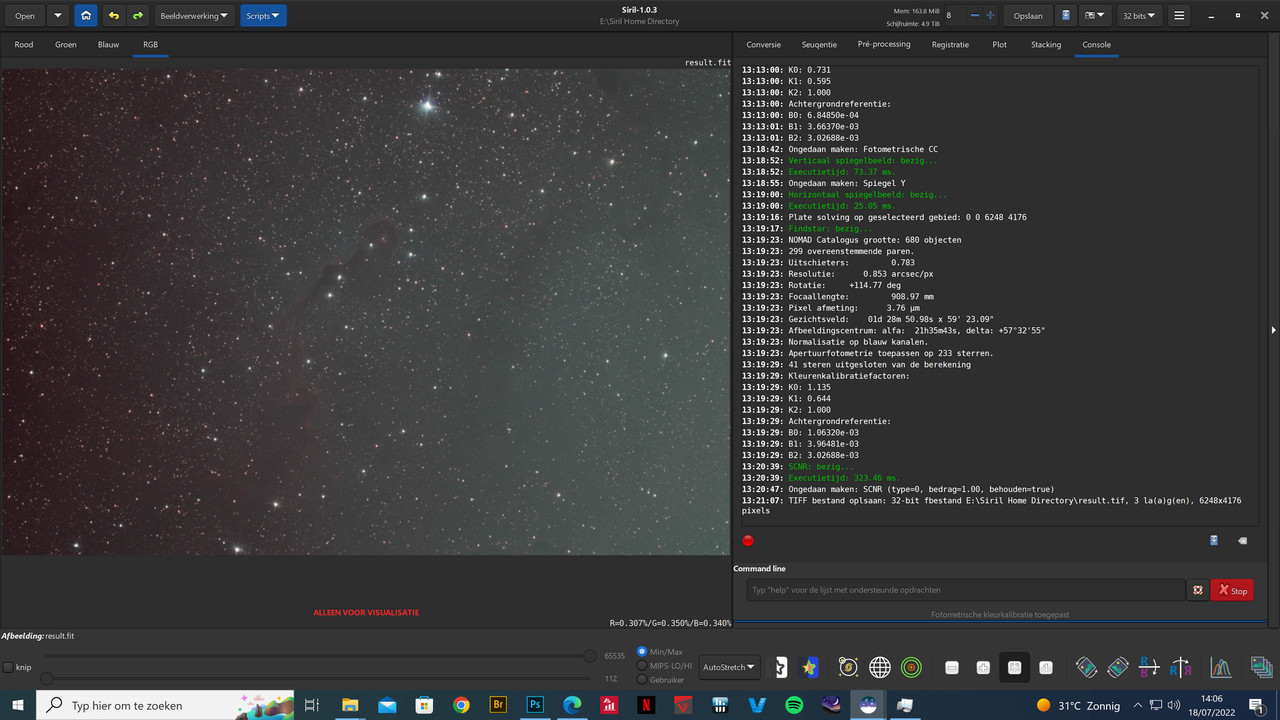Image resolution: width=1280 pixels, height=720 pixels.
Task: Switch to the Stacking tab
Action: point(1045,44)
